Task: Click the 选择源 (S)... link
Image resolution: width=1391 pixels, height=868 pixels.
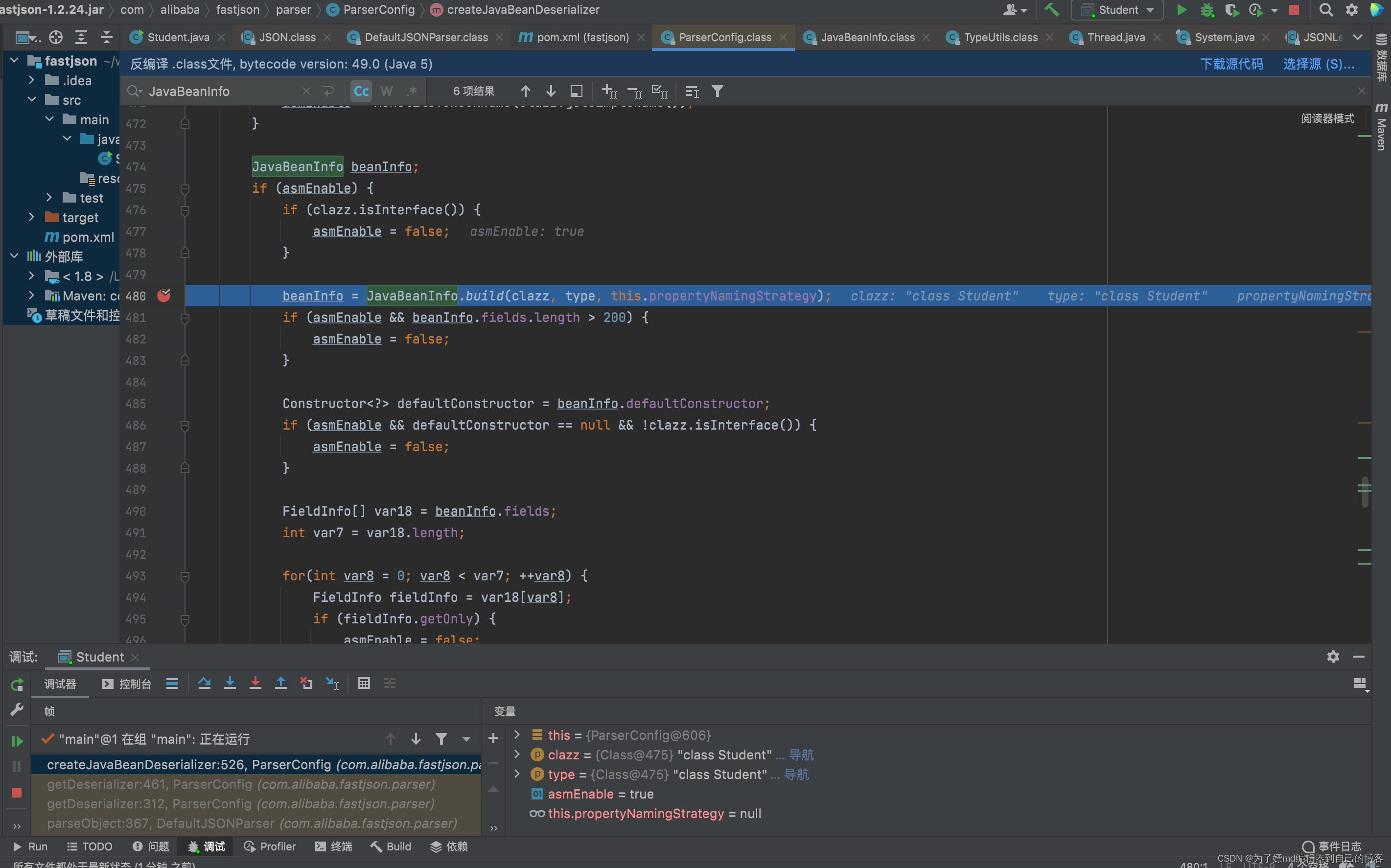Action: 1319,64
